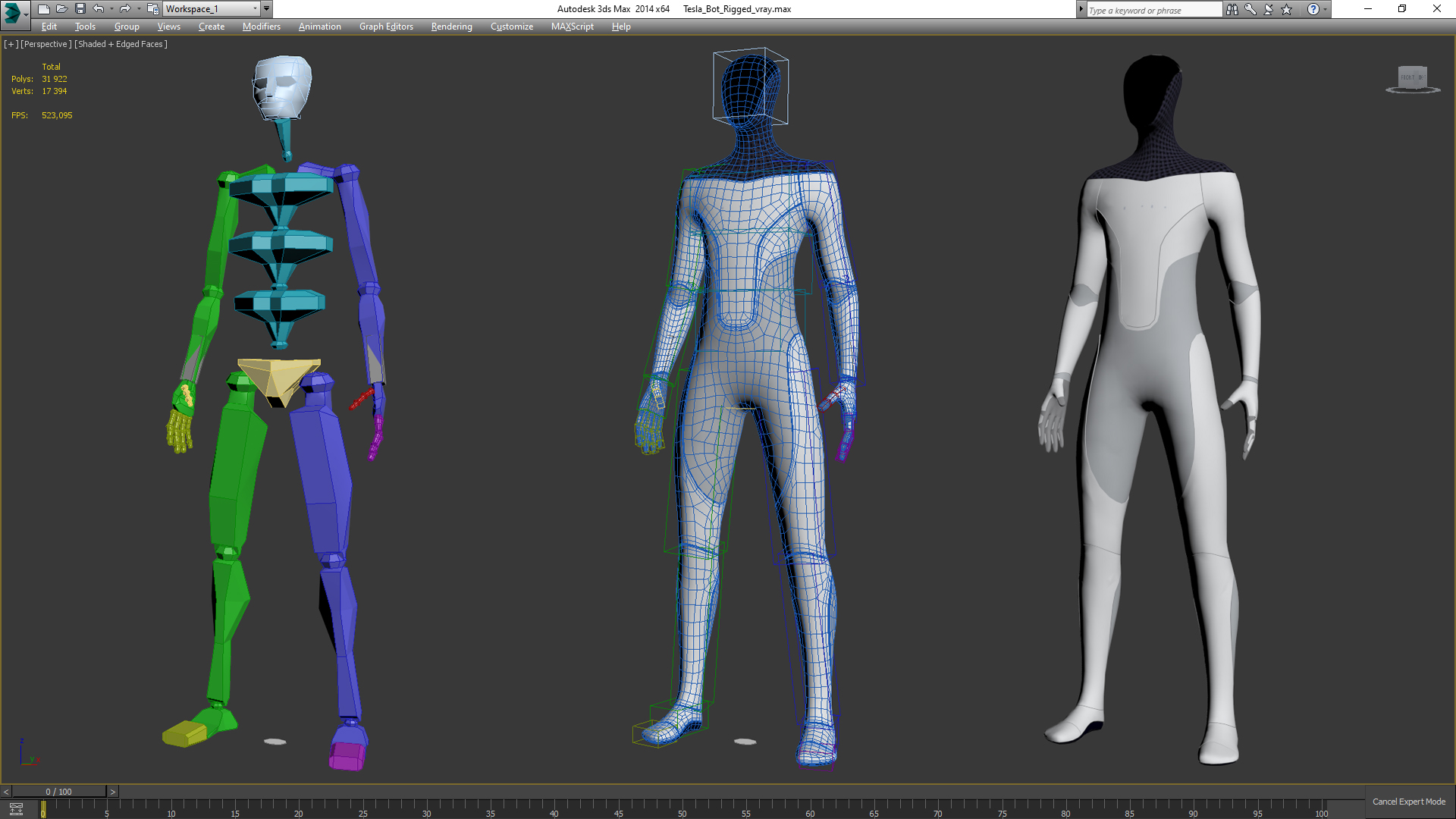Screen dimensions: 1456x819
Task: Click the Project Folder icon
Action: (152, 9)
